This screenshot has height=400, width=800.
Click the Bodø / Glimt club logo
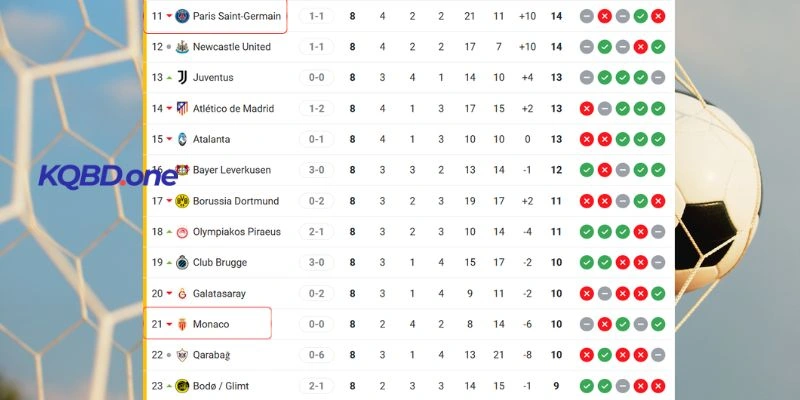[182, 386]
